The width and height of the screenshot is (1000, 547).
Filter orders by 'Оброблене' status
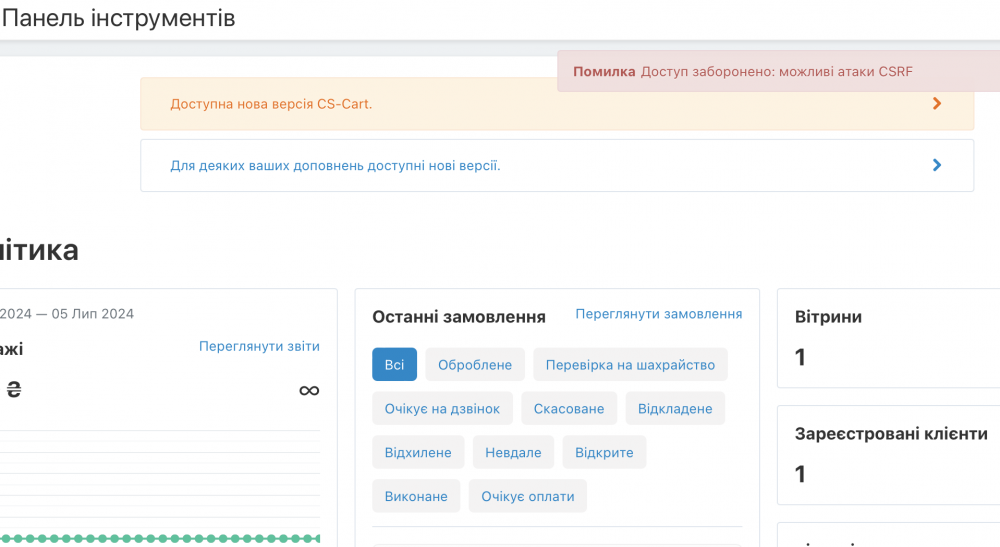point(475,365)
